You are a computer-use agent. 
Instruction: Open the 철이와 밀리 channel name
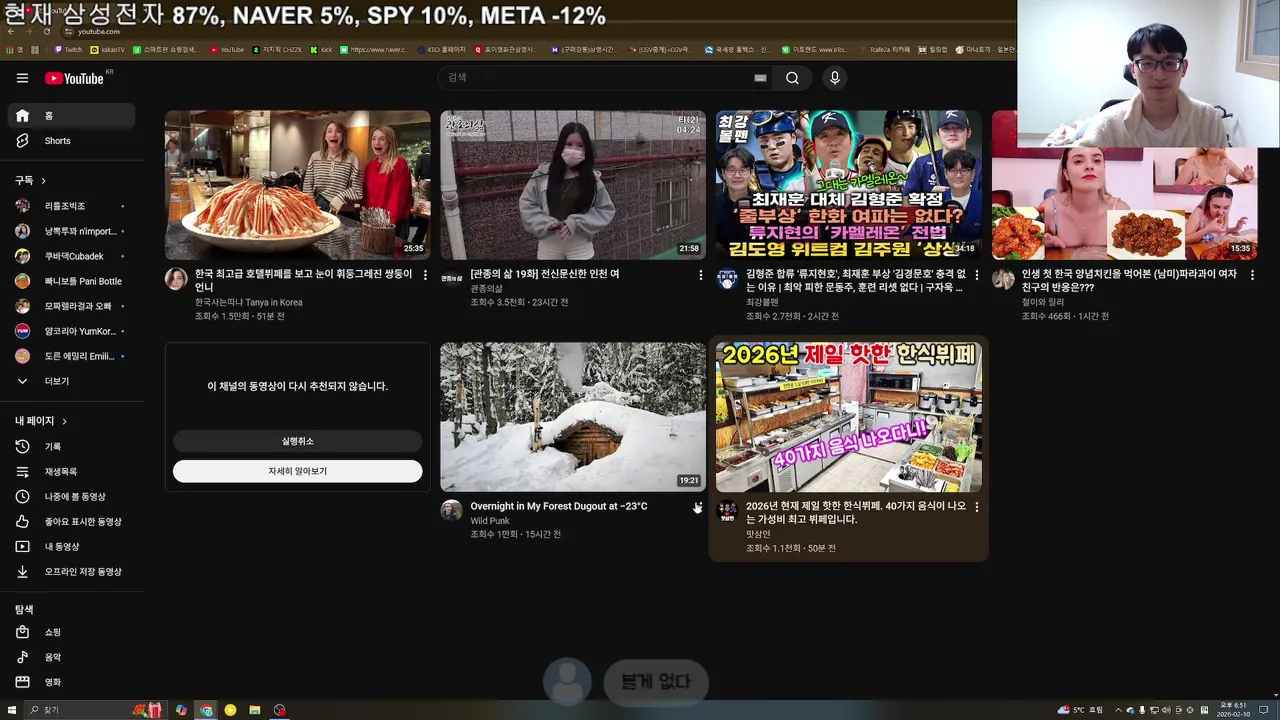click(1043, 302)
